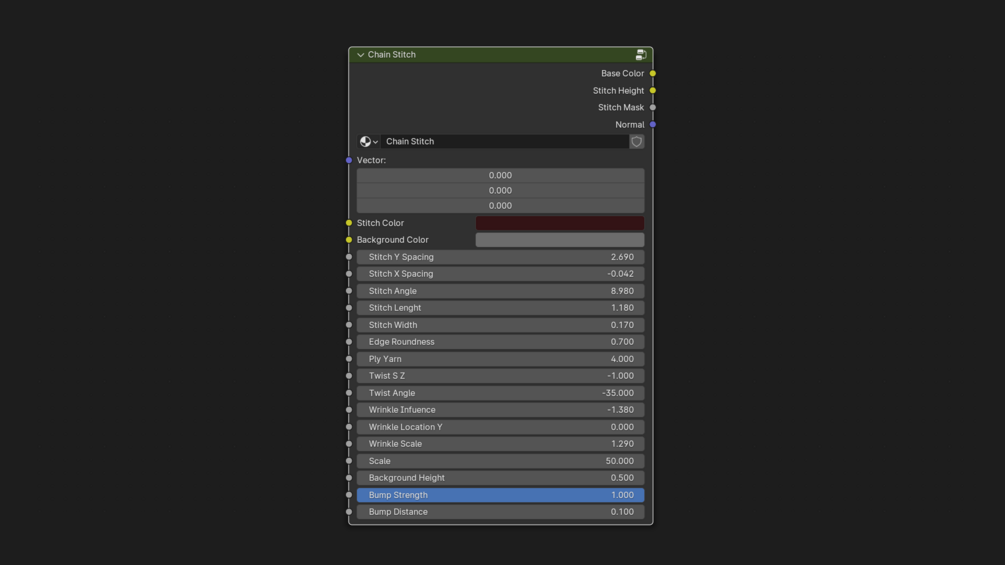Click the Wrinkle Infuence input socket
Screen dimensions: 1005x565
pos(349,409)
